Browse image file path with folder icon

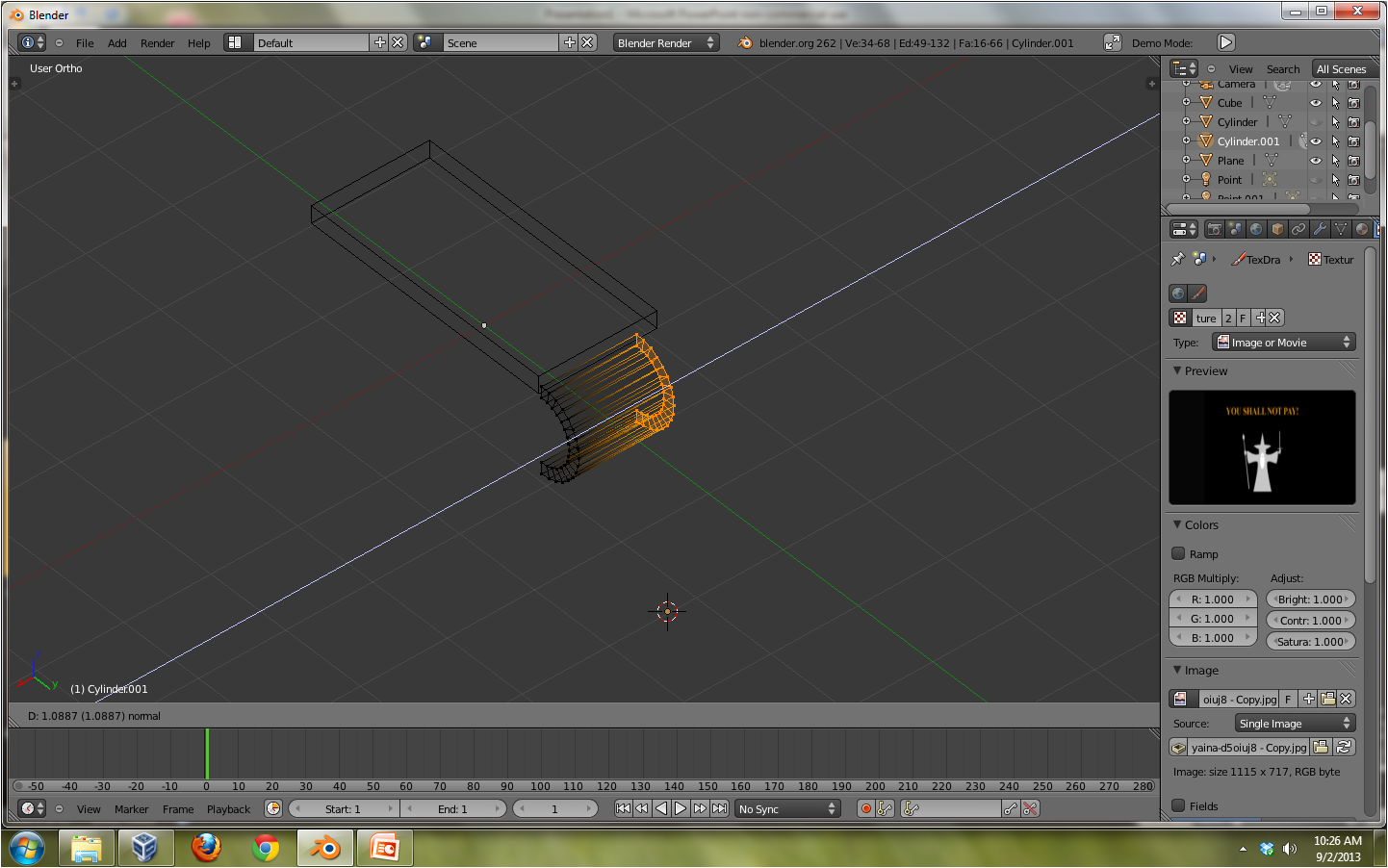pyautogui.click(x=1322, y=747)
